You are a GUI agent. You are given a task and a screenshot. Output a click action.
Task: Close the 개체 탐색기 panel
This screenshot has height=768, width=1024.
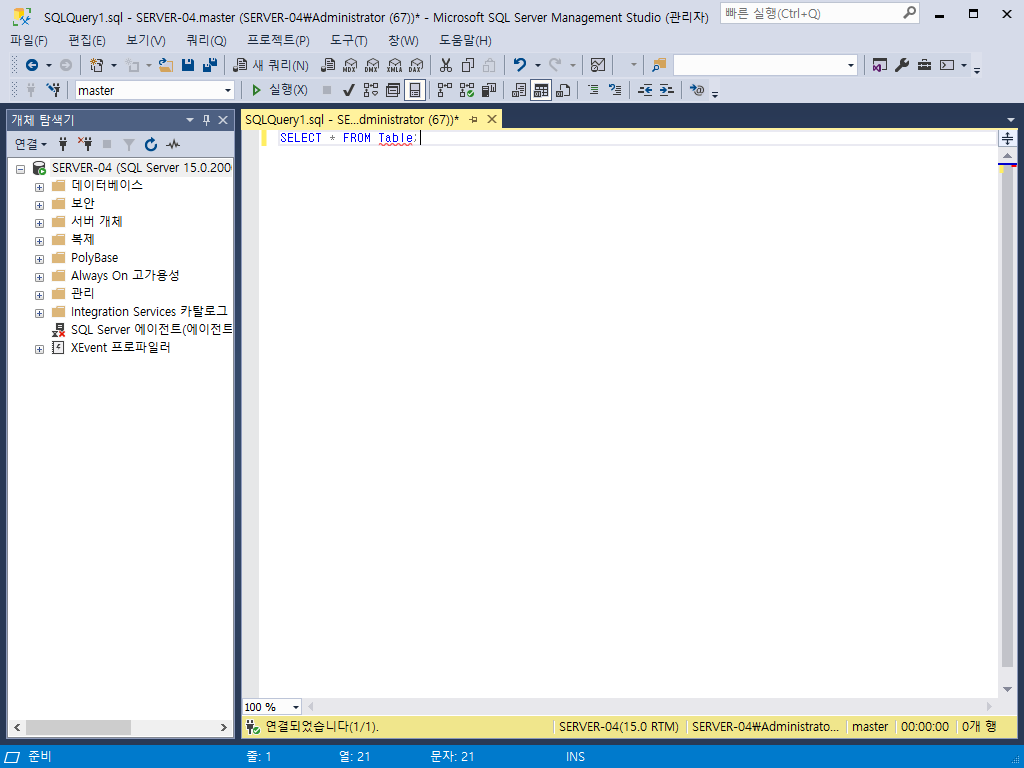pos(223,120)
